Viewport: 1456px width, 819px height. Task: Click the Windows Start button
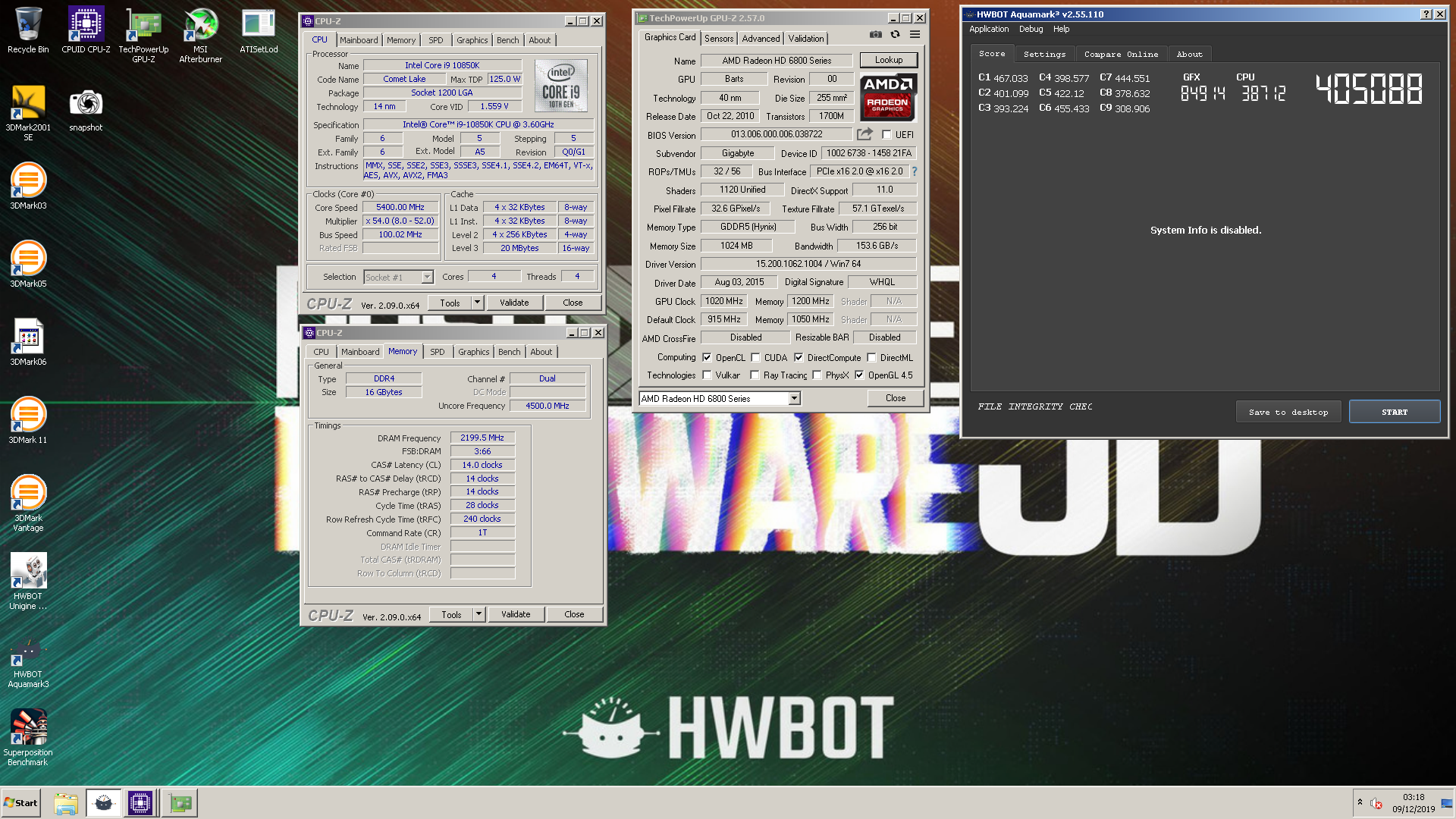(21, 803)
